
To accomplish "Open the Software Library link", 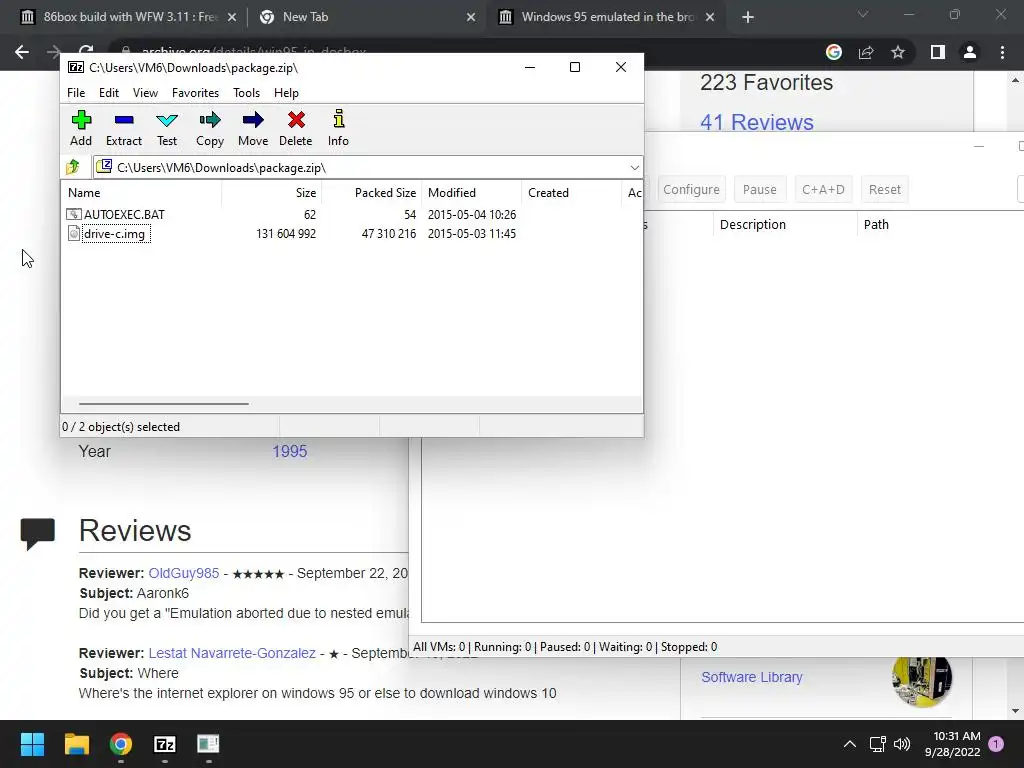I will click(x=752, y=677).
